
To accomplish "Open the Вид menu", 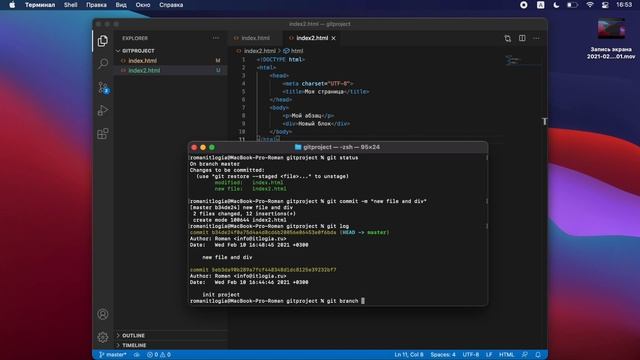I will pos(121,5).
